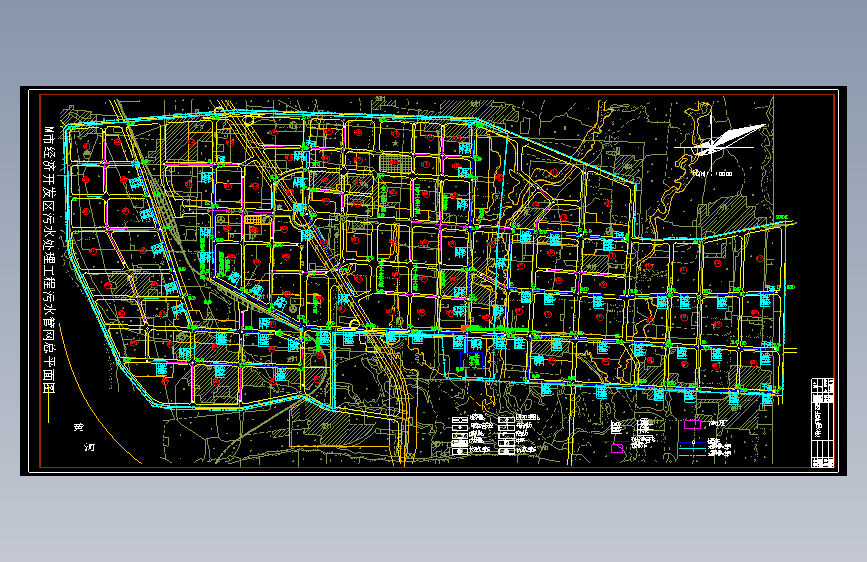Click the 1:10000 scale text under the compass
This screenshot has width=867, height=562.
713,174
